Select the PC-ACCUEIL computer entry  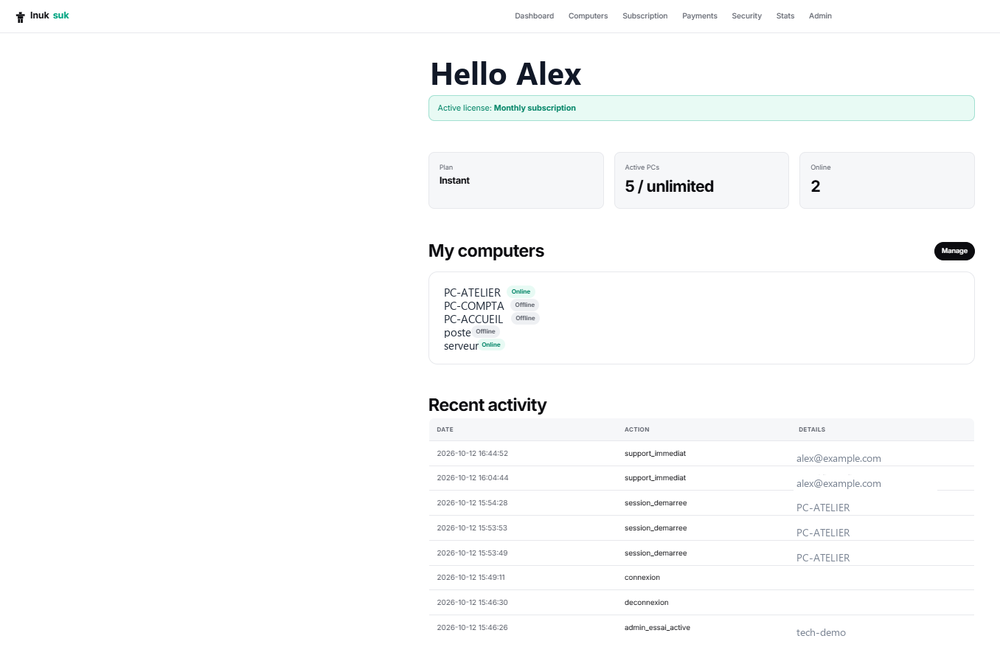tap(473, 320)
